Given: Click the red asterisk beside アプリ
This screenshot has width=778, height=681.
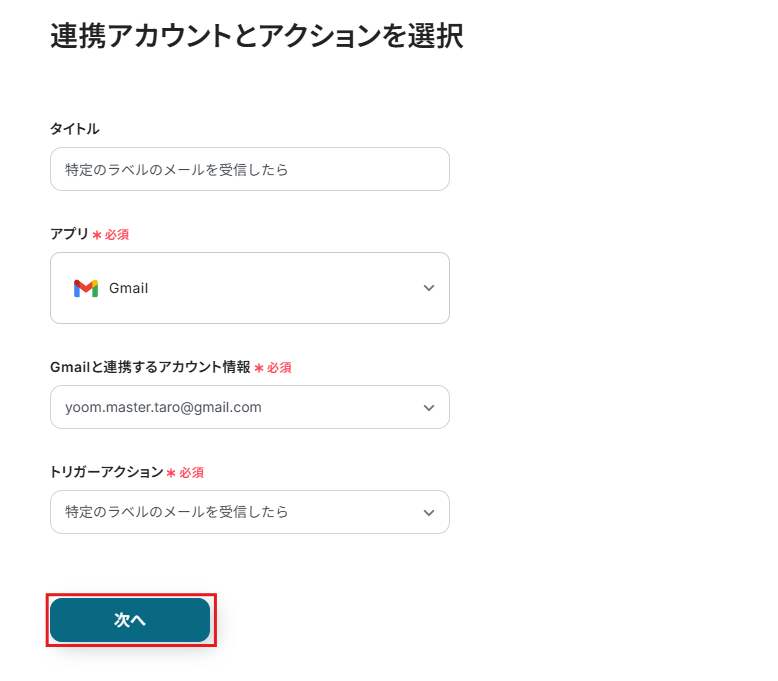Looking at the screenshot, I should pyautogui.click(x=97, y=235).
